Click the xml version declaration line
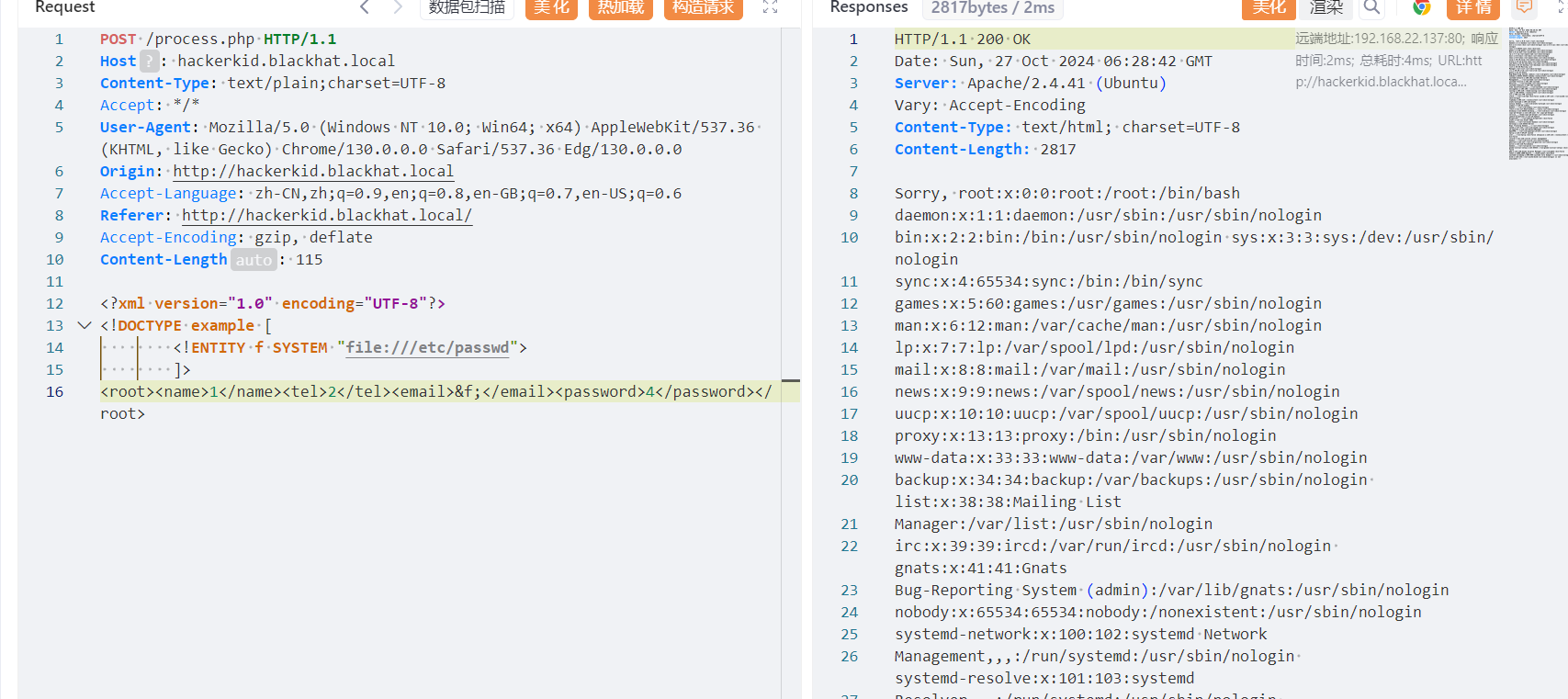1568x699 pixels. 273,304
